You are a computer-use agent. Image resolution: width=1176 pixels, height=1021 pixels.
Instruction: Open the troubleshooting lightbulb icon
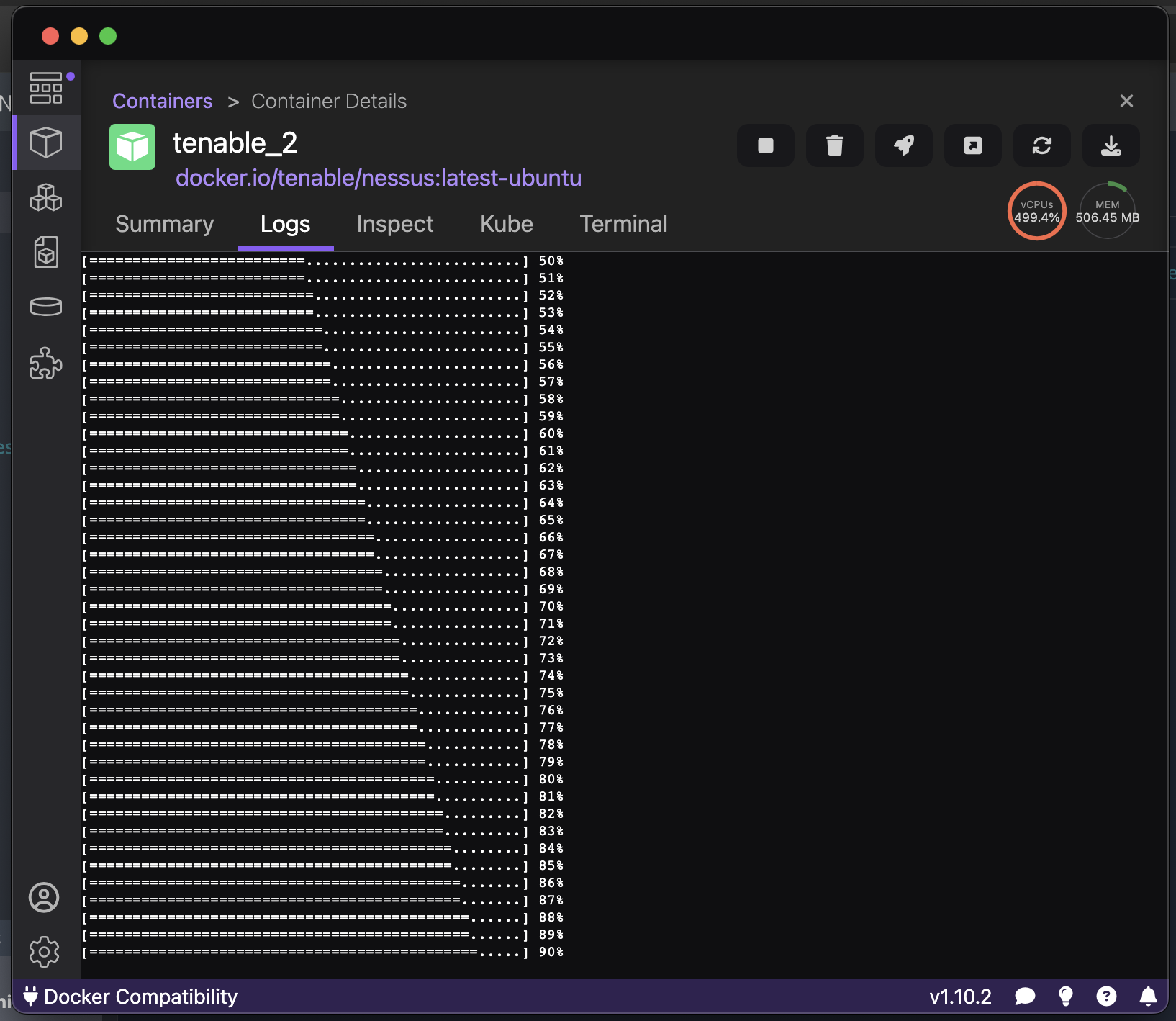(x=1066, y=997)
